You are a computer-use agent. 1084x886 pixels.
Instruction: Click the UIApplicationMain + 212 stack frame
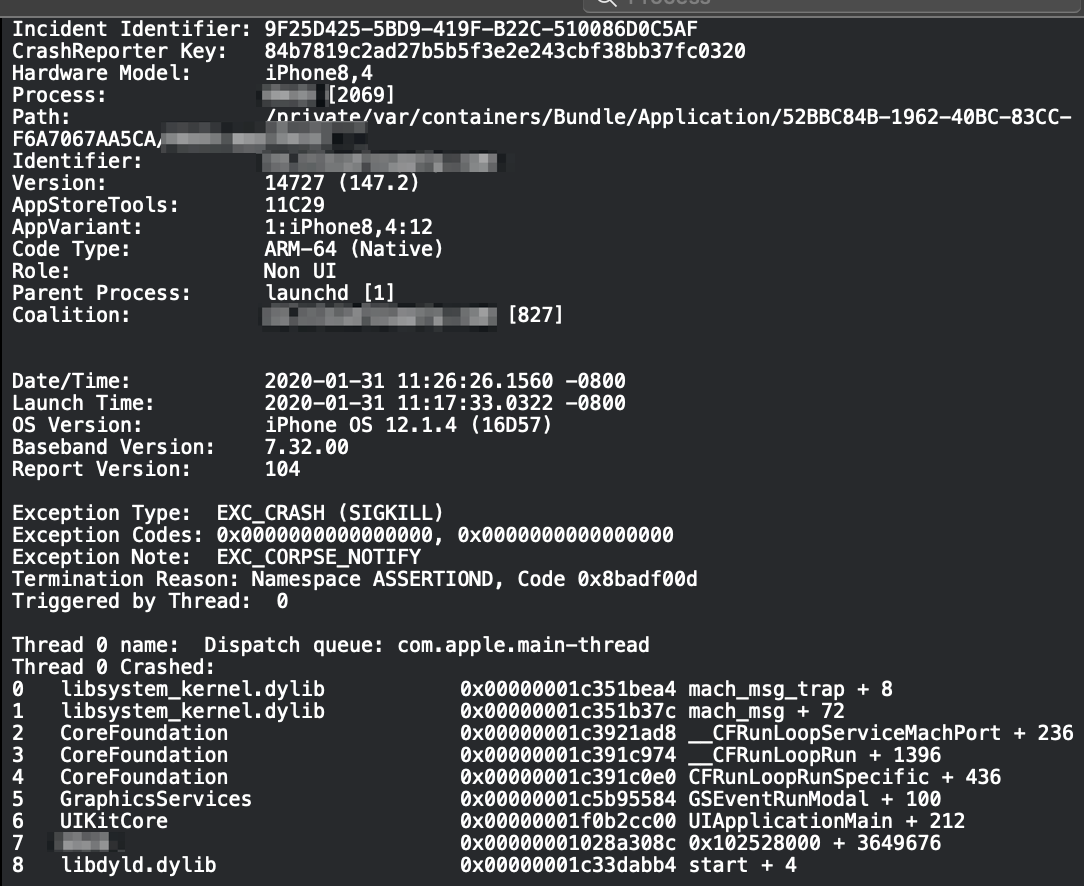pyautogui.click(x=488, y=821)
